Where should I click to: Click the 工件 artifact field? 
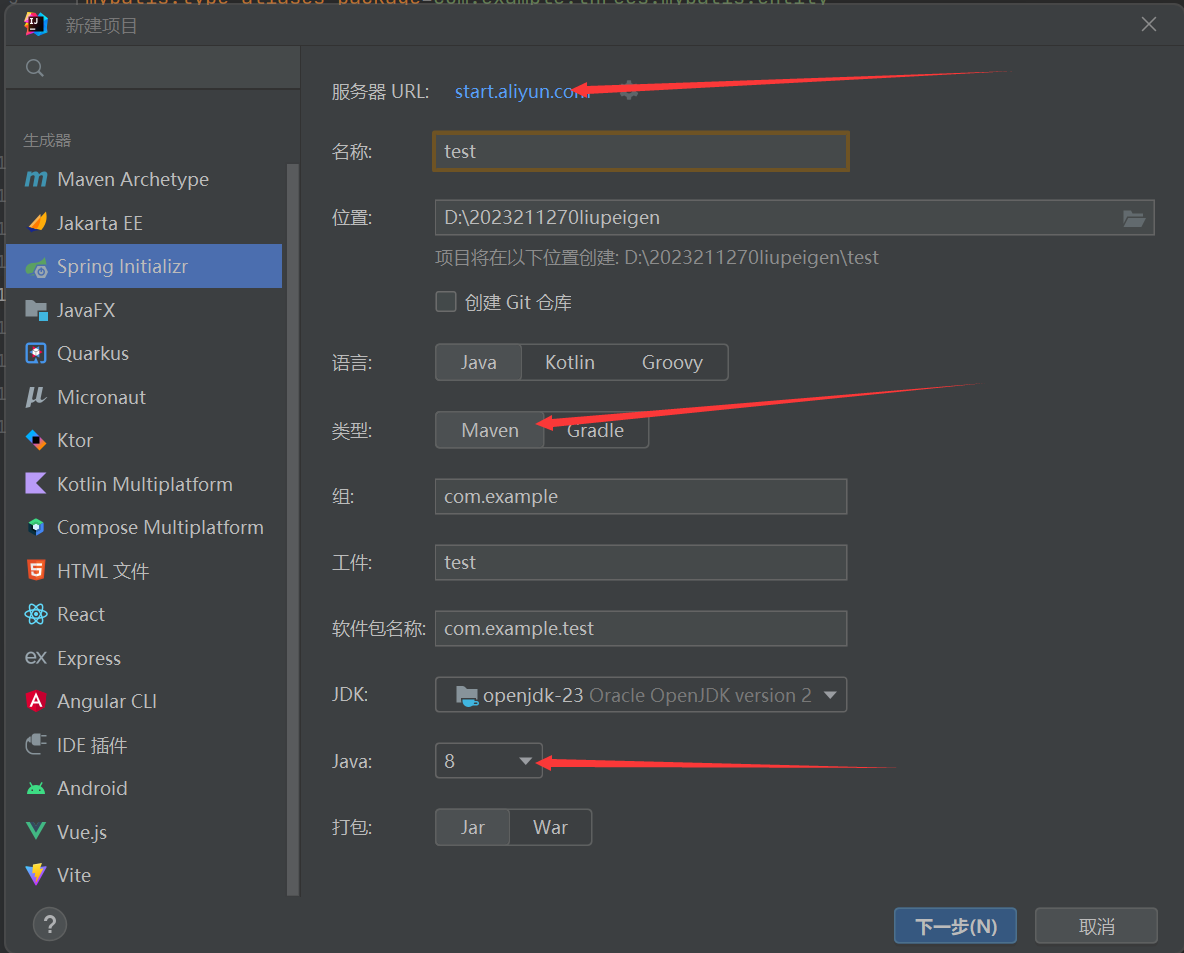click(641, 563)
